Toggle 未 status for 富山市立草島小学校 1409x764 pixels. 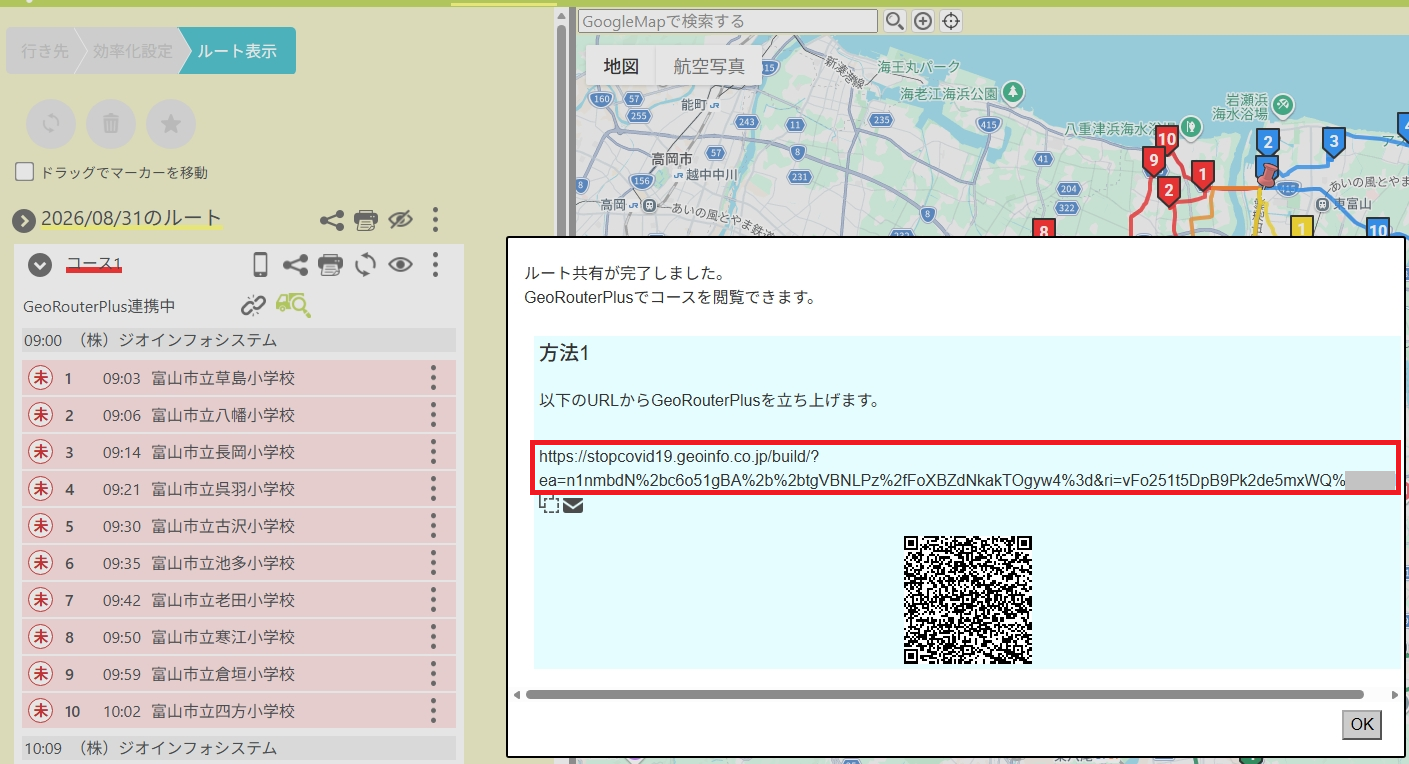[40, 378]
